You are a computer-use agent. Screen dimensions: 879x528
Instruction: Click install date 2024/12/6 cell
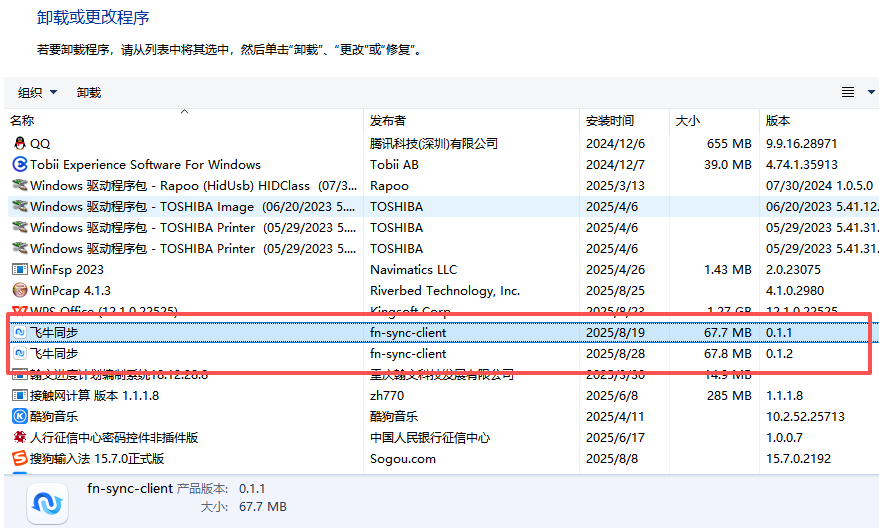616,143
